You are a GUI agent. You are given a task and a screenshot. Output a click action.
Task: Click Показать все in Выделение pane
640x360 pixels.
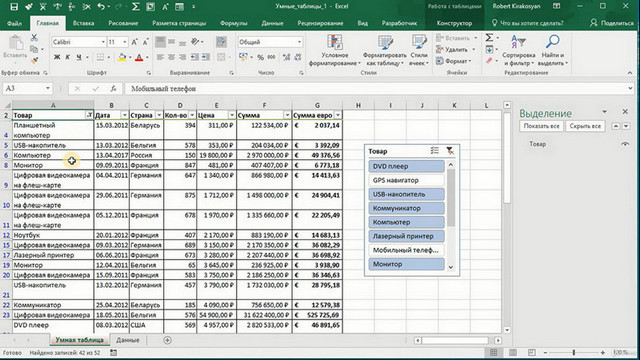(x=541, y=126)
